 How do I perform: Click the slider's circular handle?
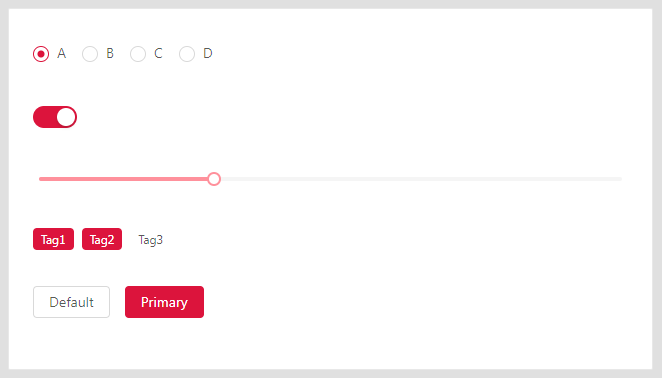pyautogui.click(x=214, y=179)
